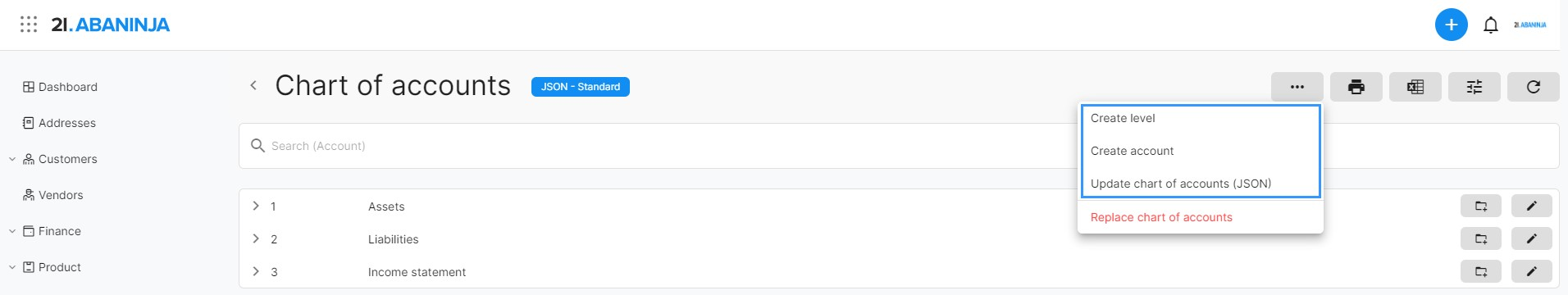
Task: Go back using the left arrow
Action: (x=253, y=85)
